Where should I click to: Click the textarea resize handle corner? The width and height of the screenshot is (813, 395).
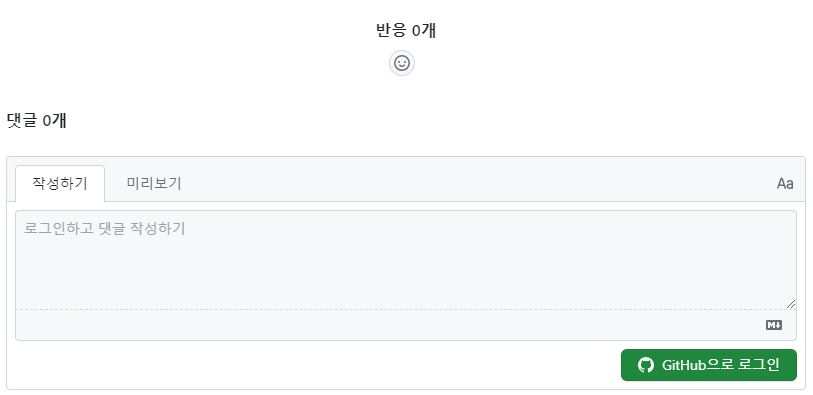click(791, 304)
